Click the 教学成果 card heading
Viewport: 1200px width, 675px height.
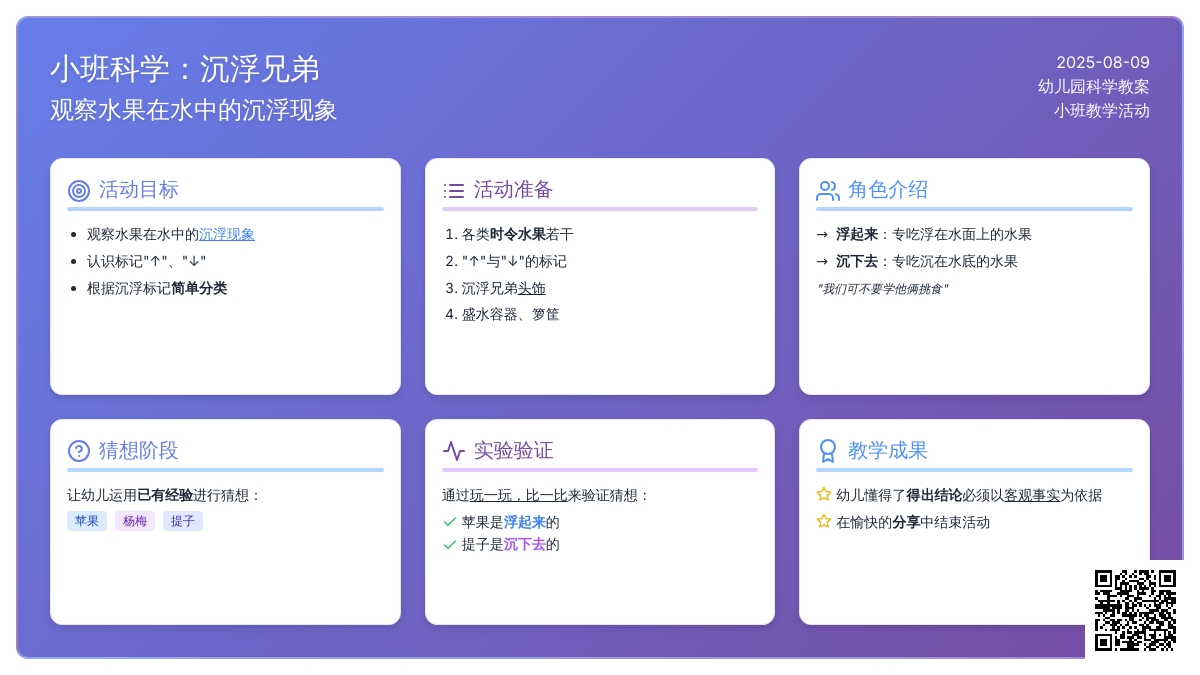click(888, 451)
